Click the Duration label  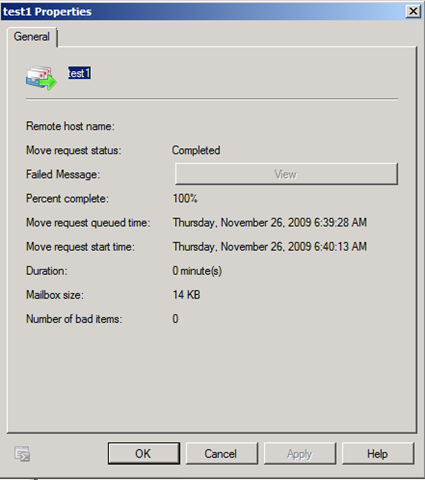click(x=47, y=271)
